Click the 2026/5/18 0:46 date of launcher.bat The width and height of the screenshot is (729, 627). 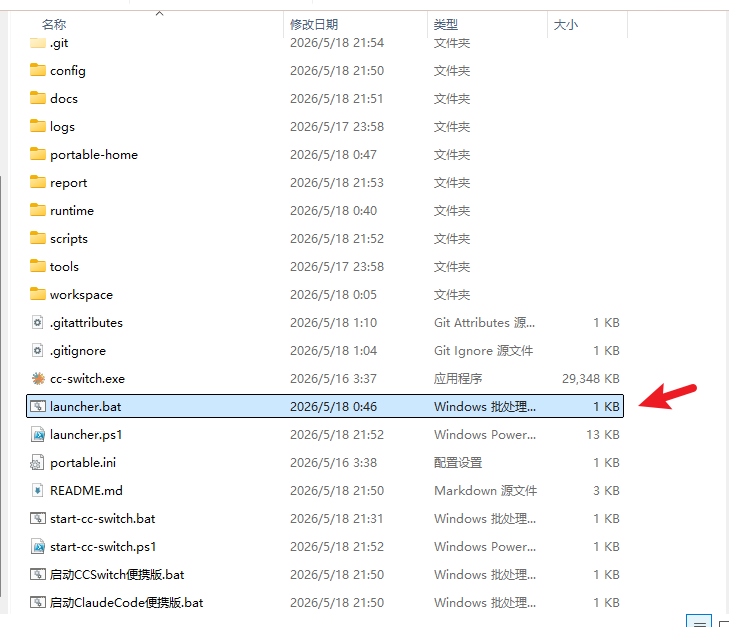pyautogui.click(x=333, y=406)
